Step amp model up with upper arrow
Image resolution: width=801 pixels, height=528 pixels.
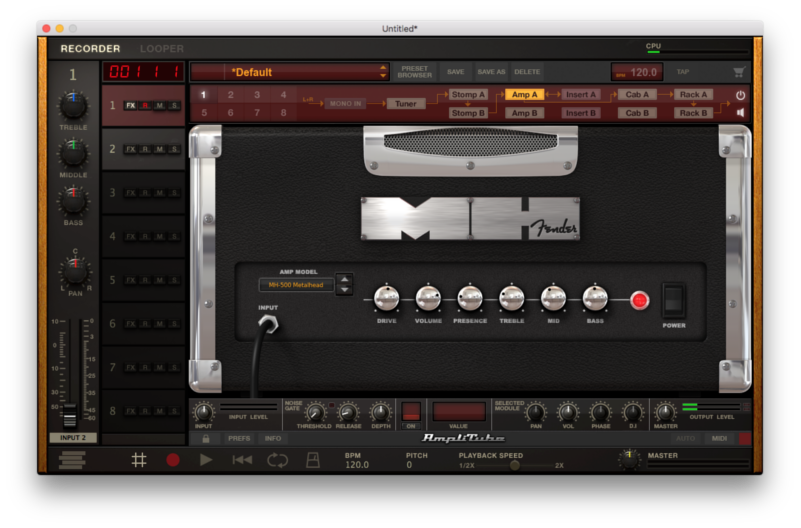[345, 279]
